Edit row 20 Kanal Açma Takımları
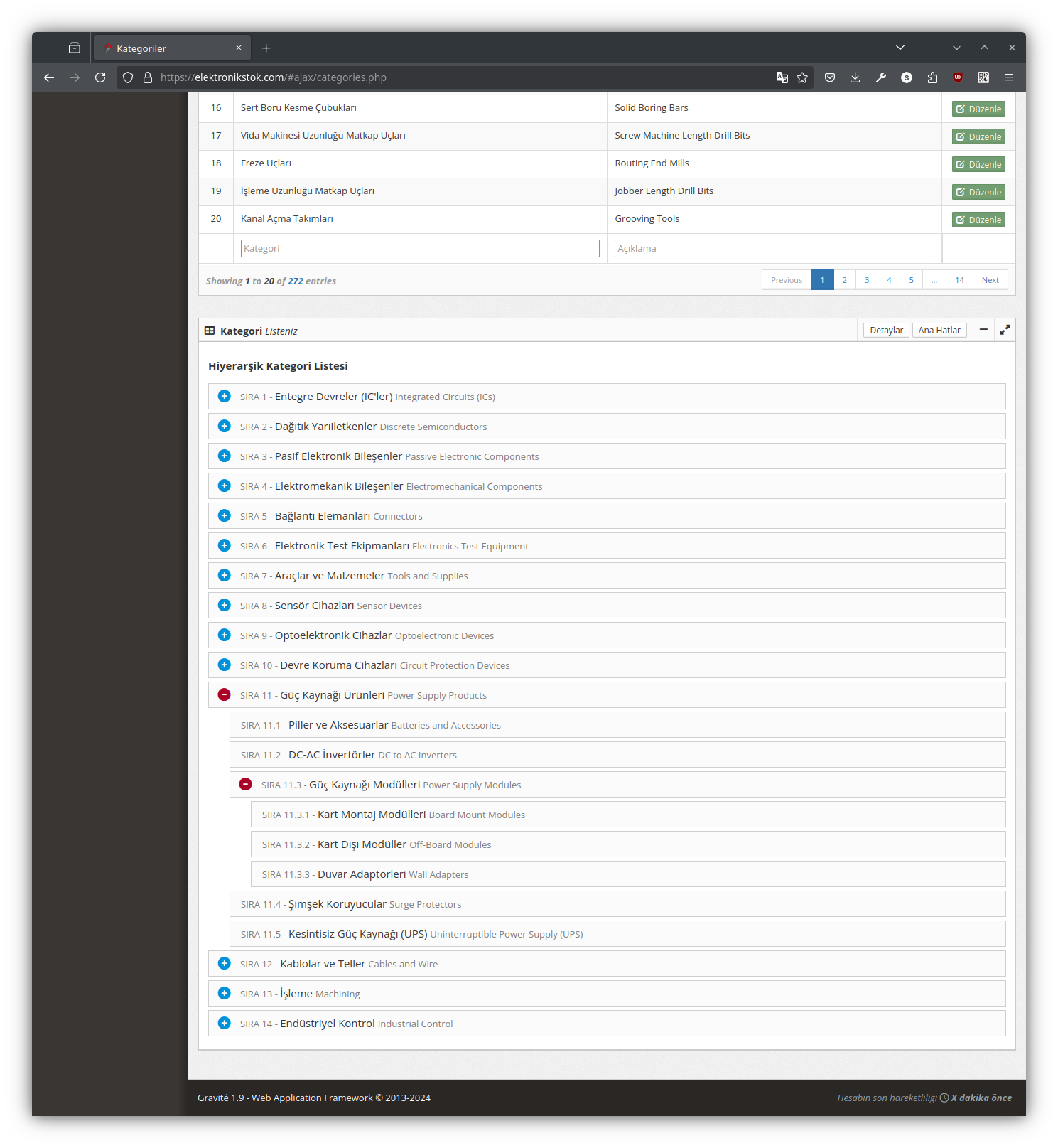Viewport: 1058px width, 1148px height. [x=978, y=220]
